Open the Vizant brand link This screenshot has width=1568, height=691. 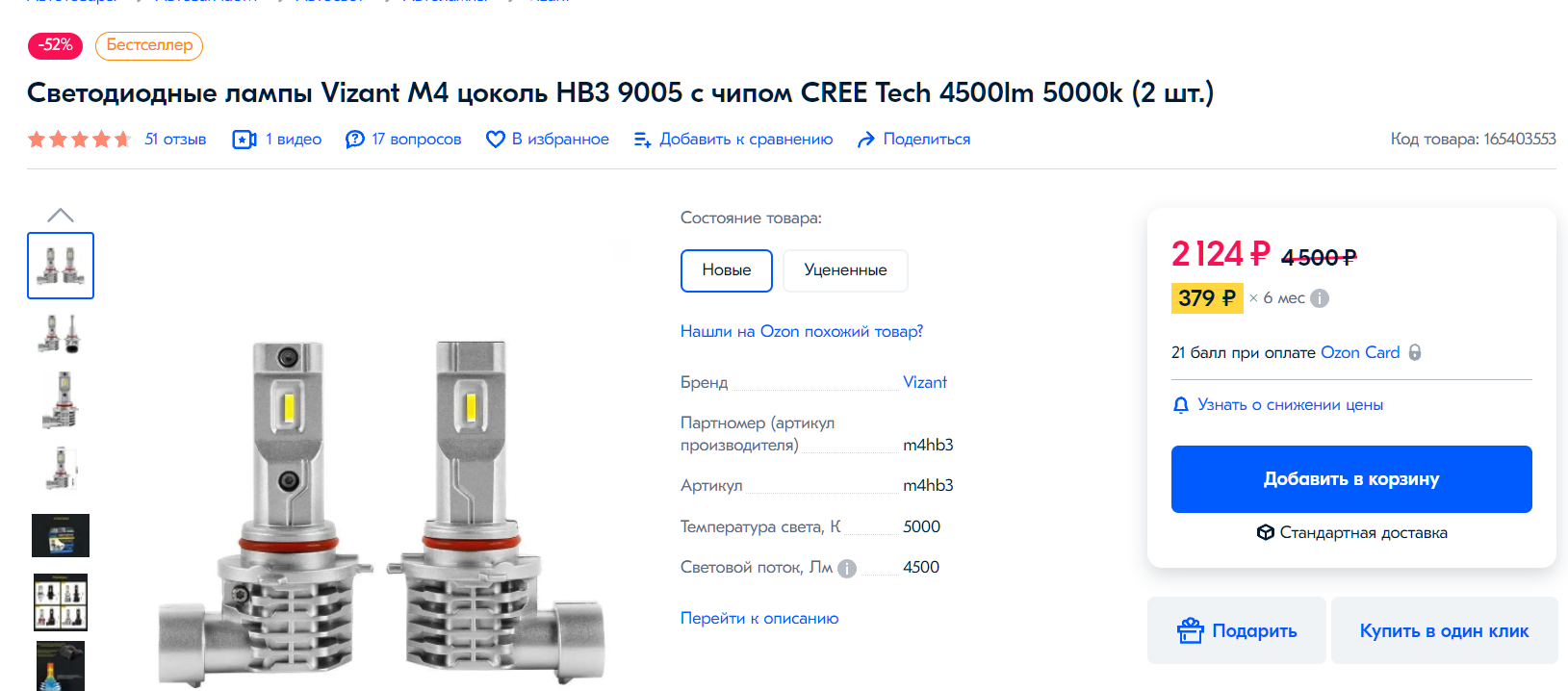[x=925, y=382]
